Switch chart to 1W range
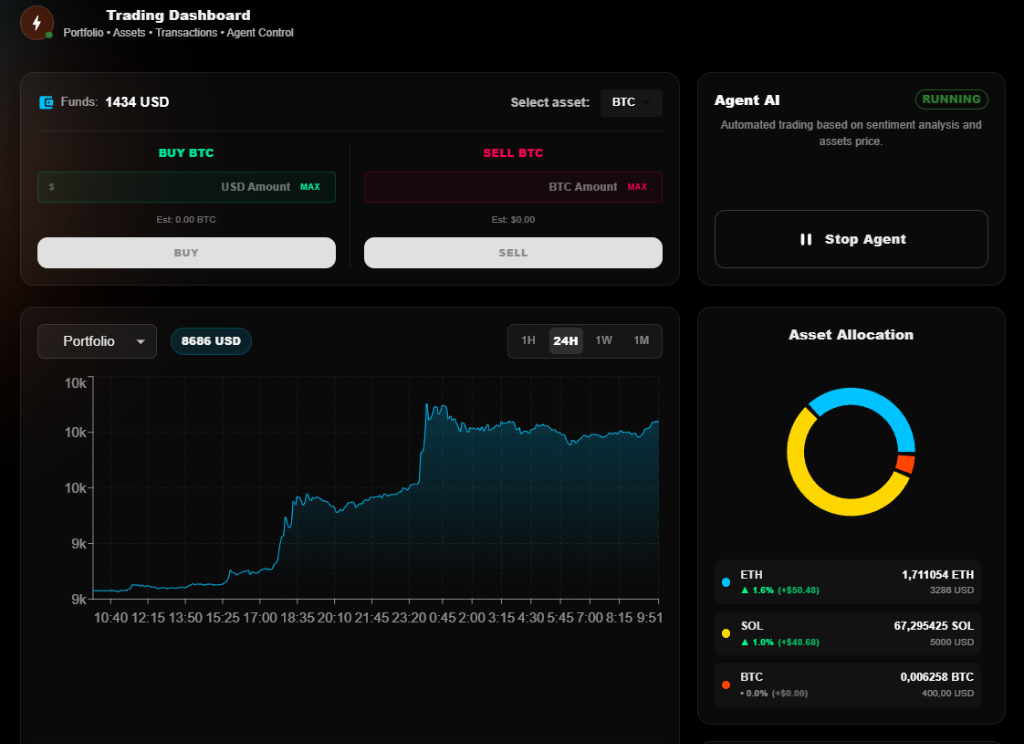The image size is (1024, 744). (603, 340)
